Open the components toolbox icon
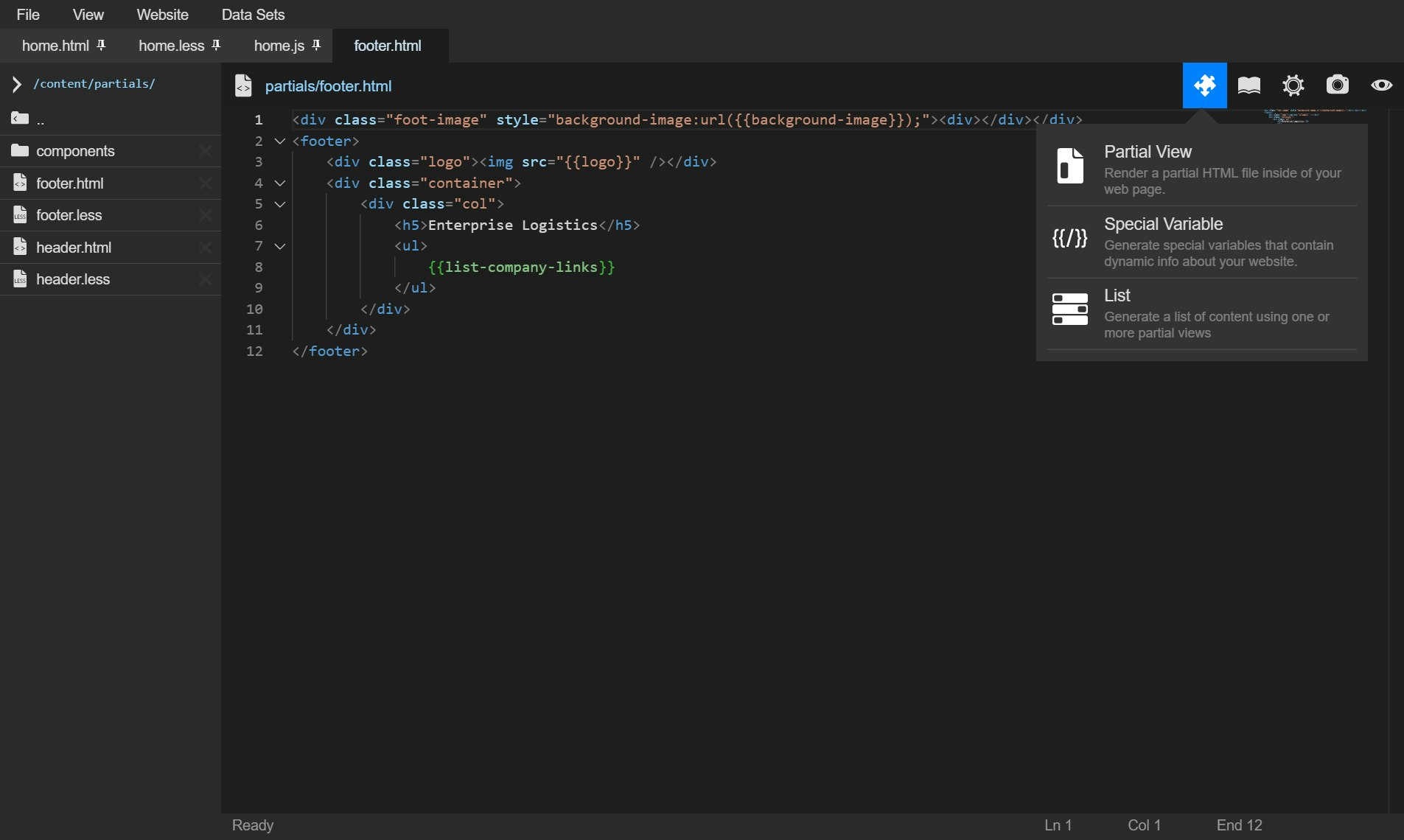Screen dimensions: 1404x840 pyautogui.click(x=1204, y=85)
